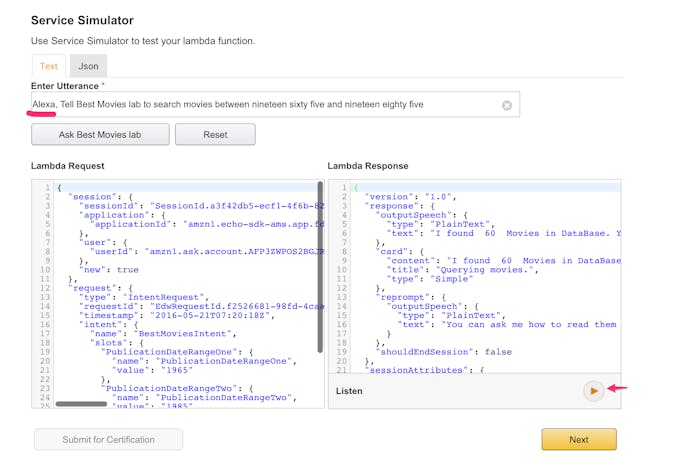Reset the simulator with the Reset button
This screenshot has width=680, height=458.
click(214, 134)
